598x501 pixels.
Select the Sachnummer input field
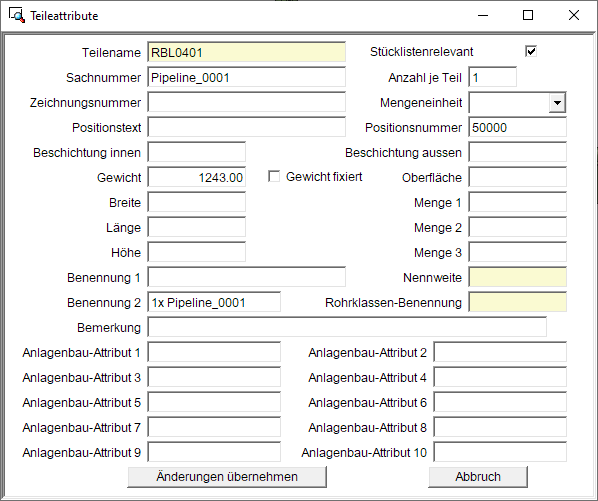coord(246,77)
